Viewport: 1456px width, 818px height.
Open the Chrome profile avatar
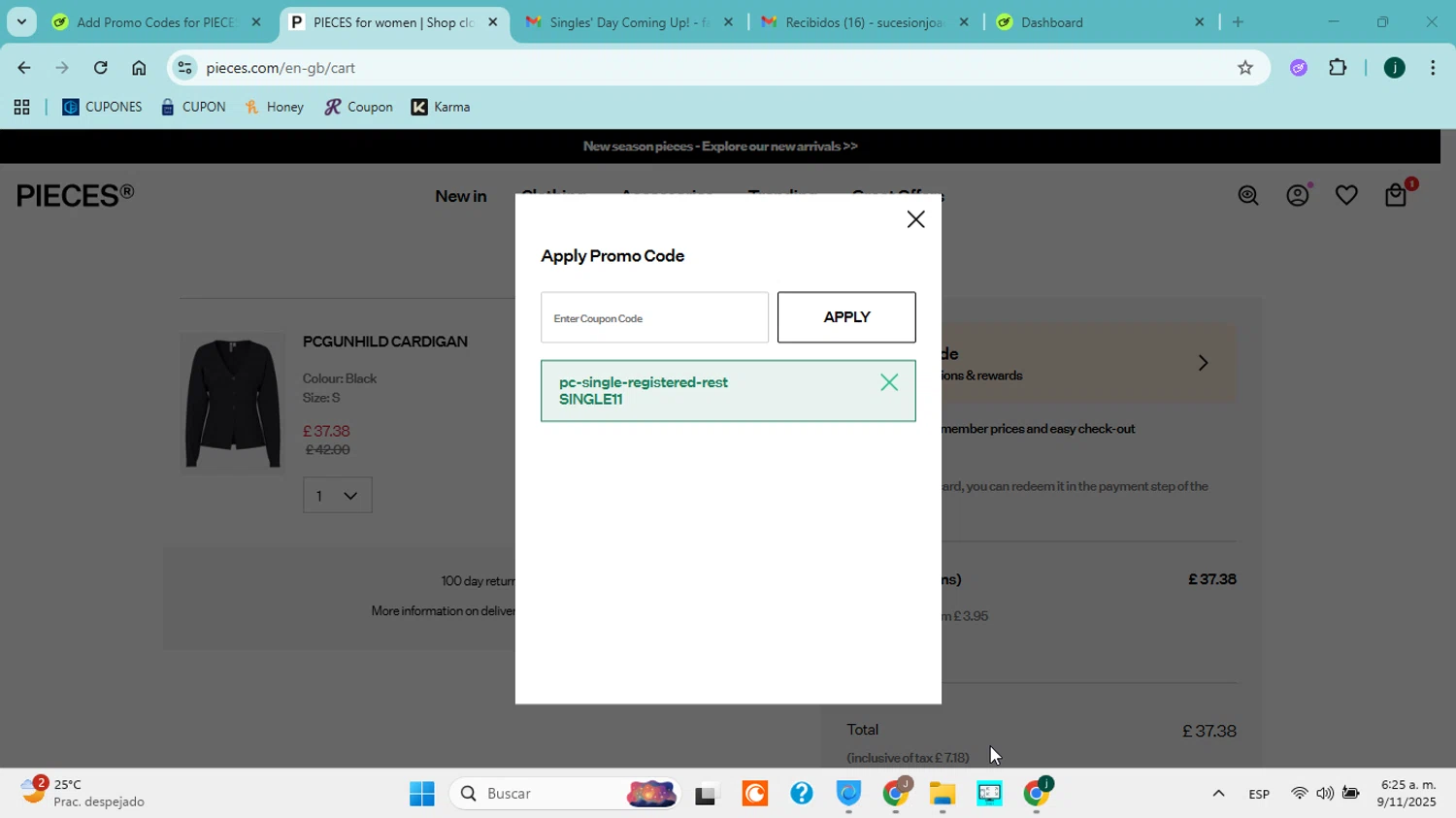tap(1394, 68)
